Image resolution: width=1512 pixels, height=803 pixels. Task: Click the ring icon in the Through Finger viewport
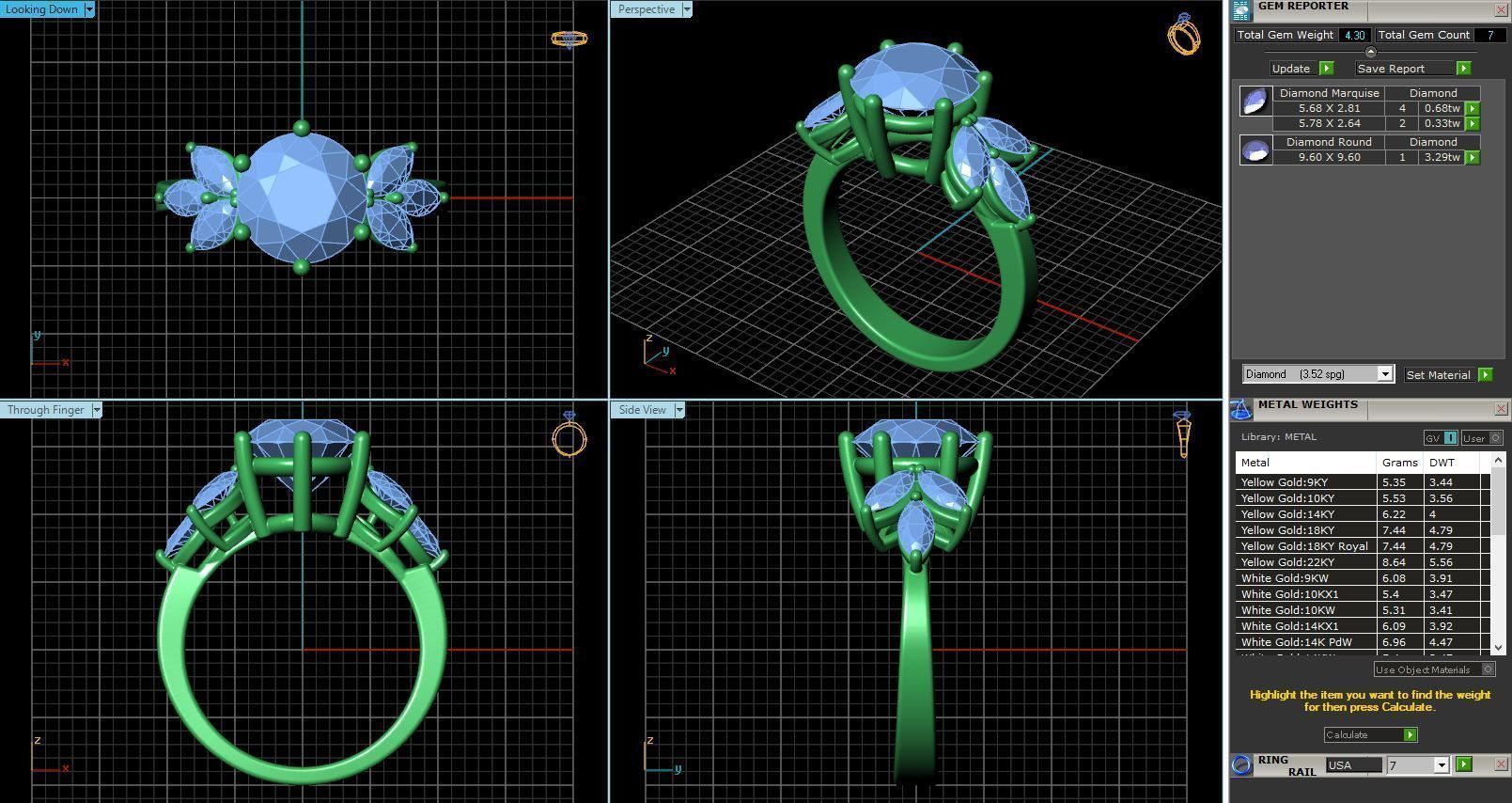(x=569, y=434)
